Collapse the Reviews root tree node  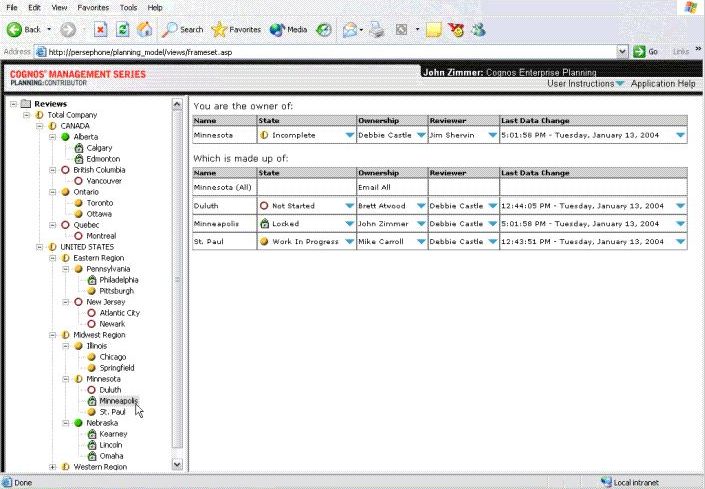tap(13, 104)
